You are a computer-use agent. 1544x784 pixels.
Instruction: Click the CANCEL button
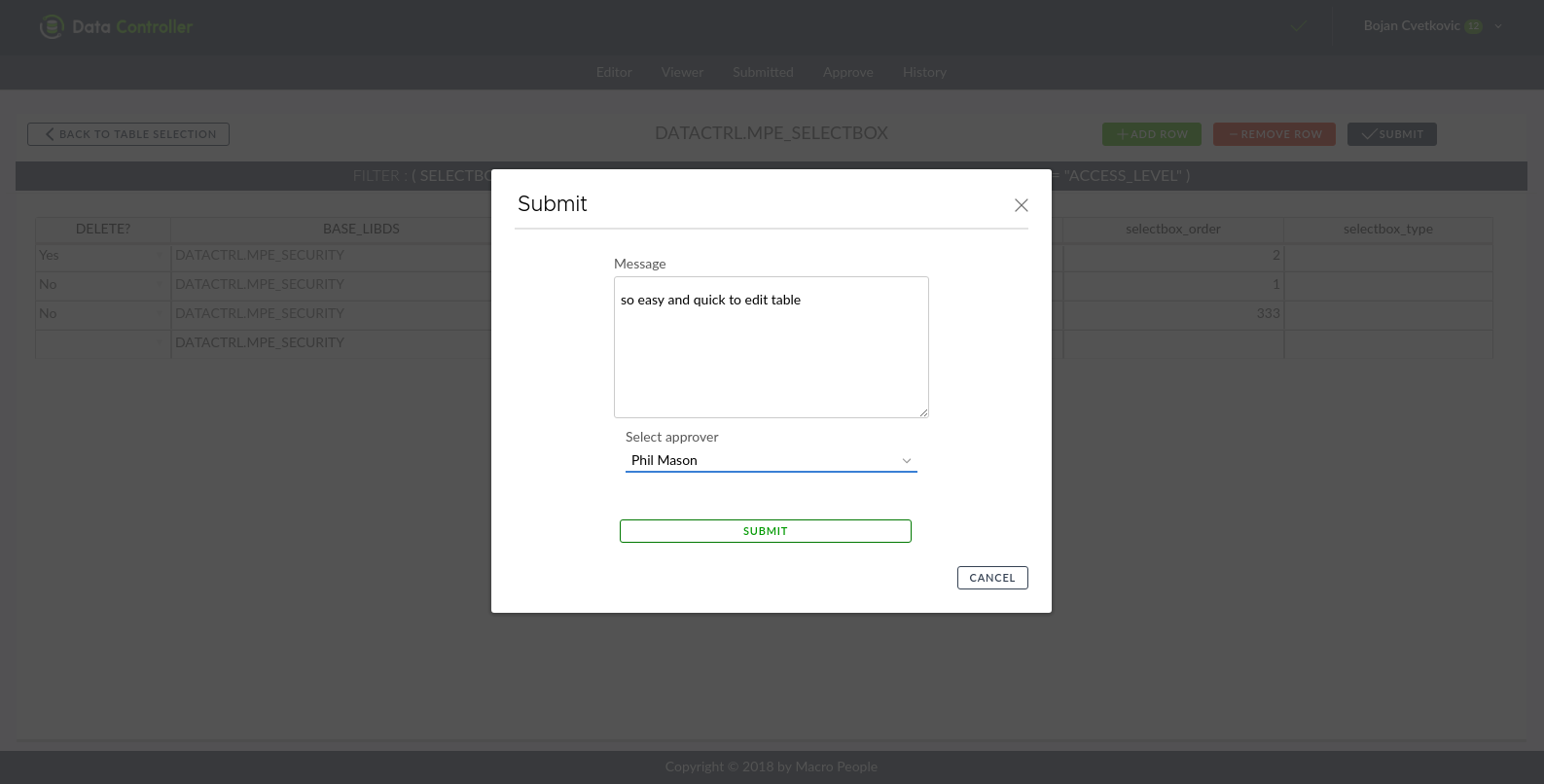pos(991,578)
